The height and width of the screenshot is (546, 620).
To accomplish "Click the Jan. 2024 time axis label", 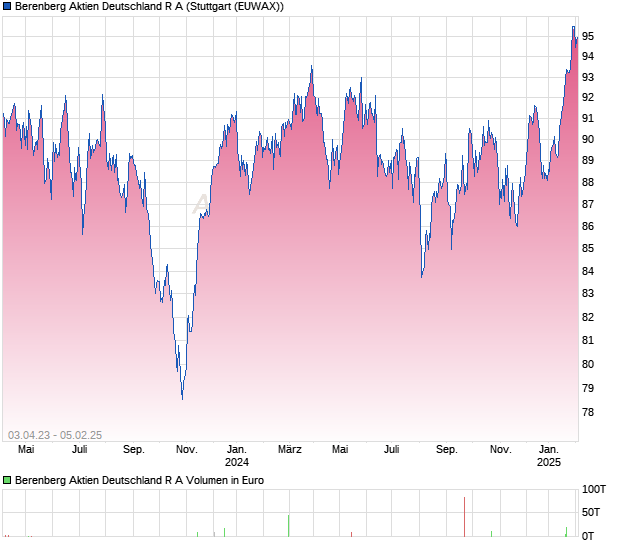I will click(237, 455).
